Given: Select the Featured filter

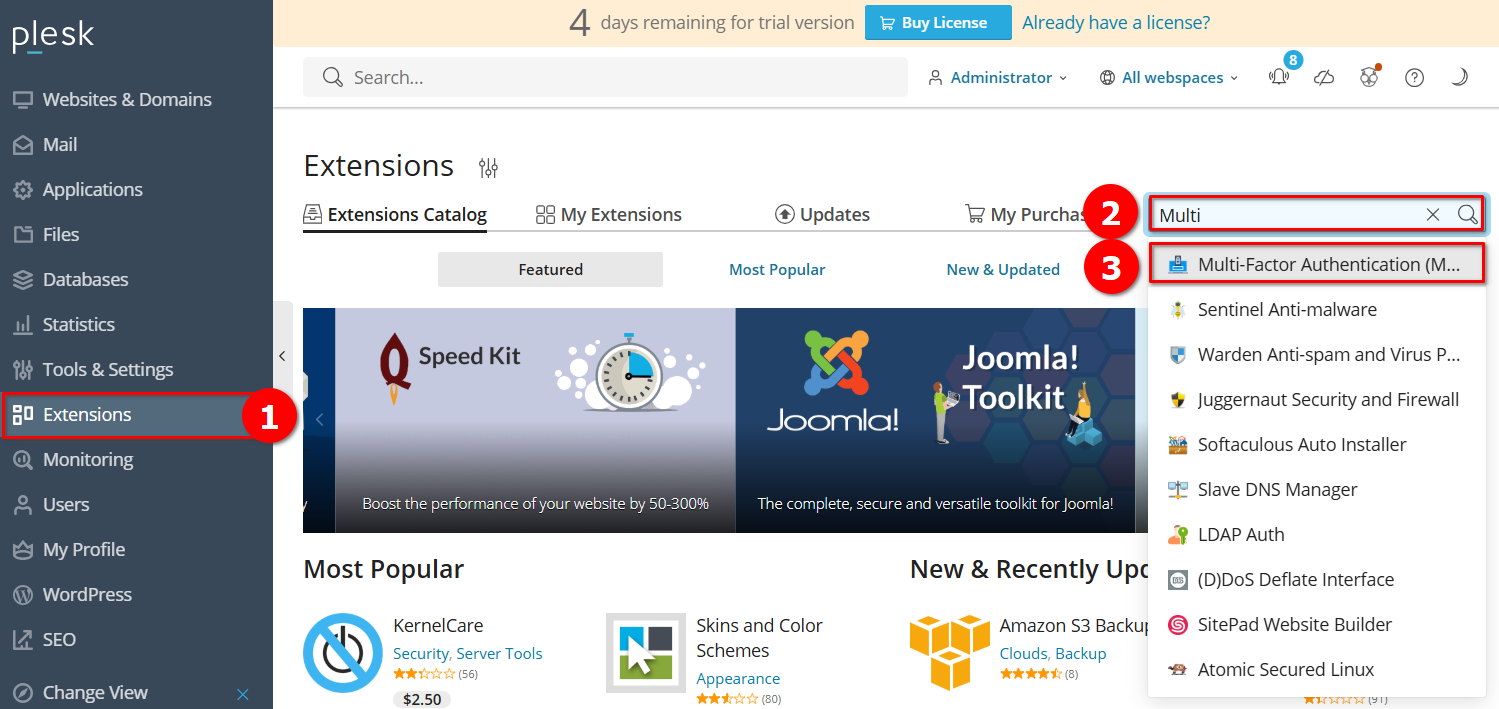Looking at the screenshot, I should pyautogui.click(x=550, y=269).
